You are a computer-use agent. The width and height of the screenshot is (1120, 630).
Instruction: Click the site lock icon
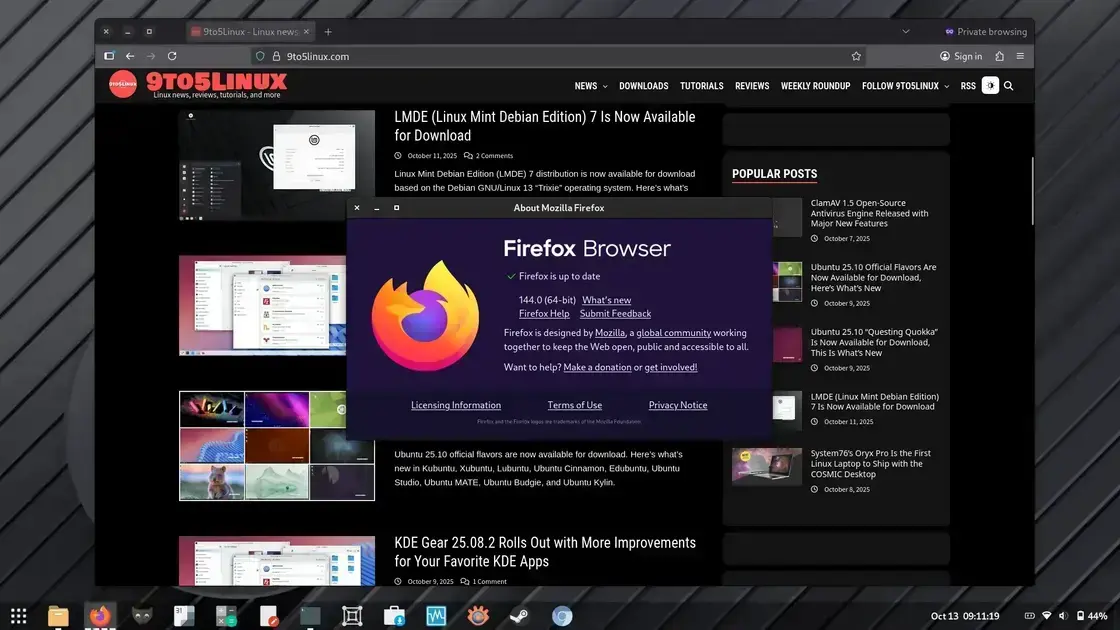click(x=276, y=56)
